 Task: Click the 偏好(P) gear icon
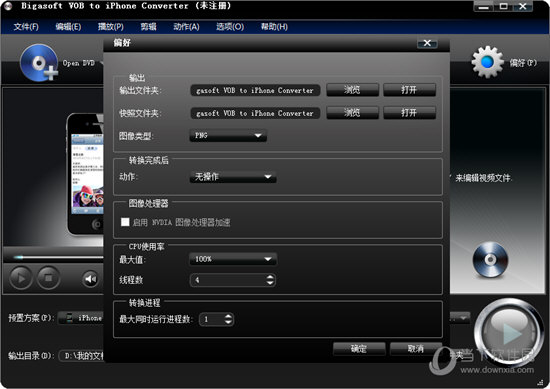click(488, 62)
